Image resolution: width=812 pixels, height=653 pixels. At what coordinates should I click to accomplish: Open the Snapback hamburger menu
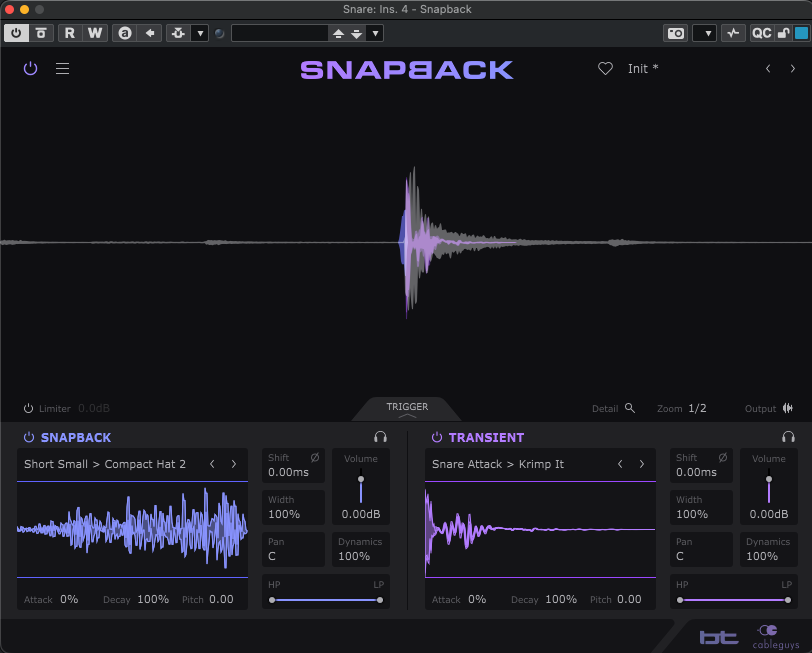point(62,69)
